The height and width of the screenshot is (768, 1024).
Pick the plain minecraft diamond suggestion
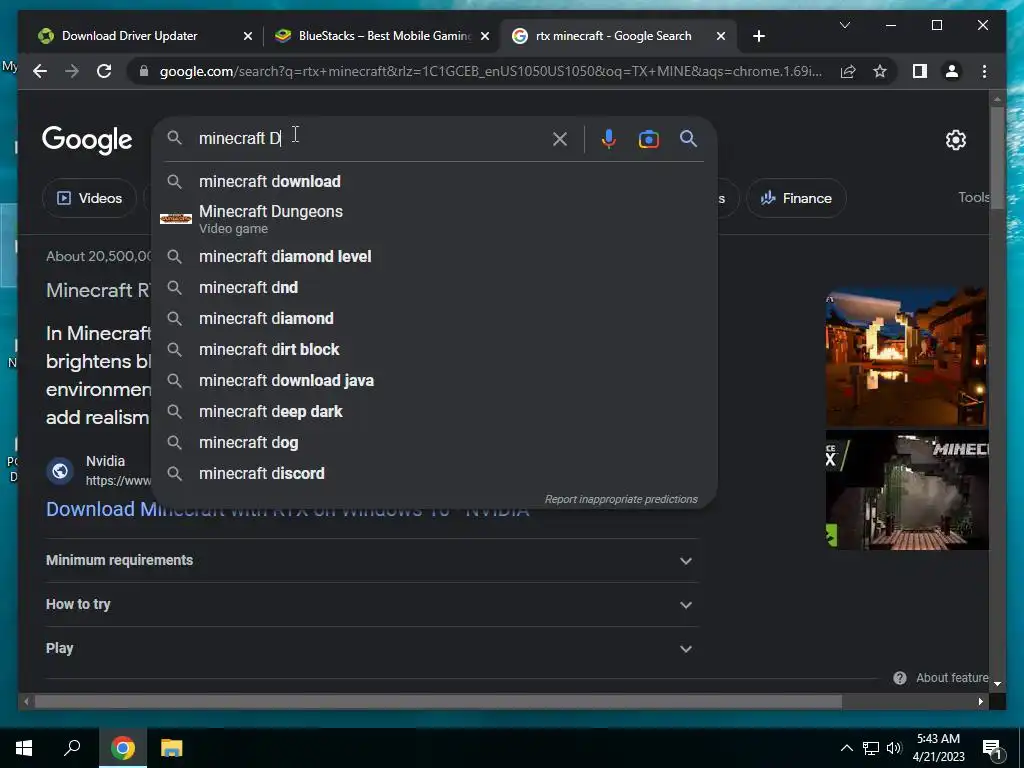click(x=434, y=319)
